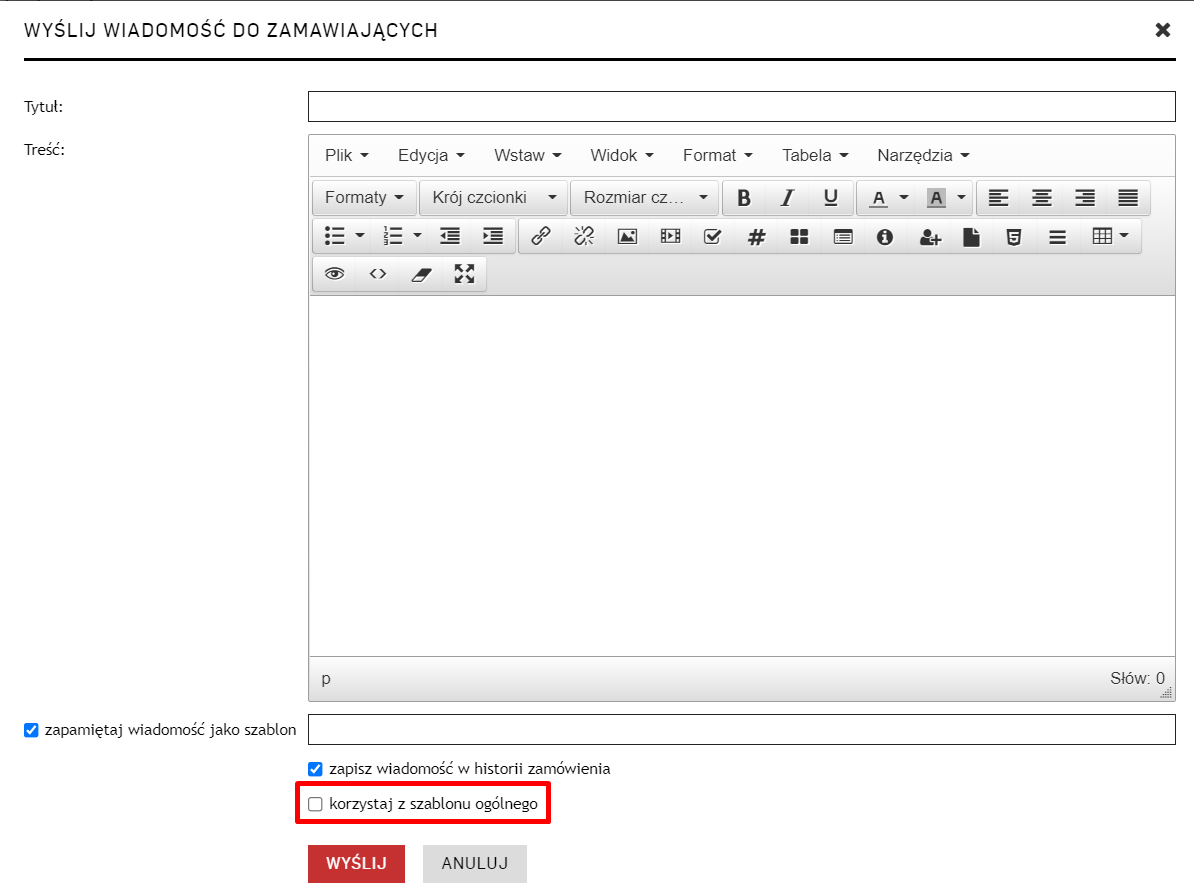Open the Krój czcionki font dropdown
The width and height of the screenshot is (1194, 896).
click(493, 198)
